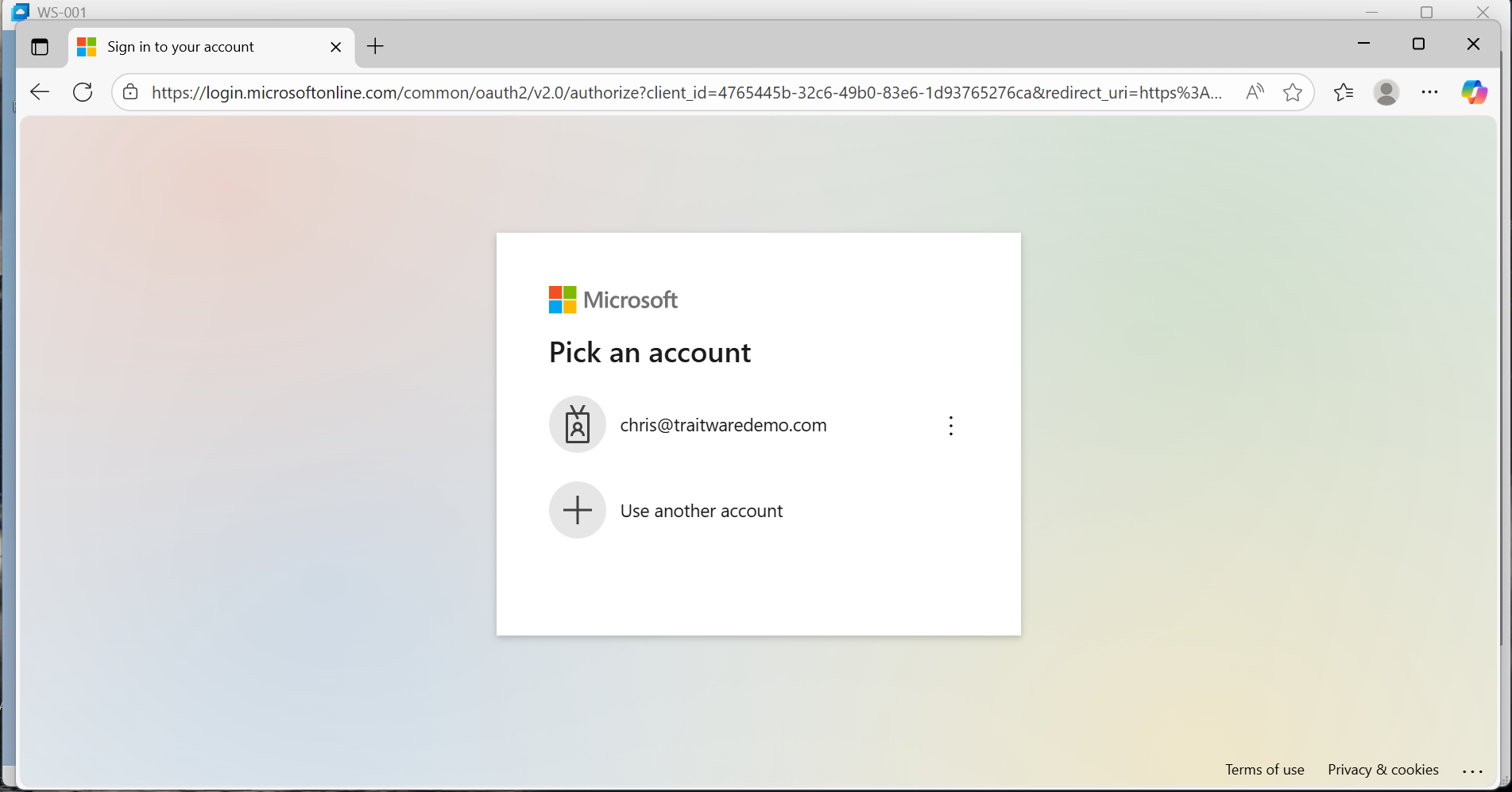Open the Read aloud tool
Screen dimensions: 1512x792
(x=1255, y=92)
